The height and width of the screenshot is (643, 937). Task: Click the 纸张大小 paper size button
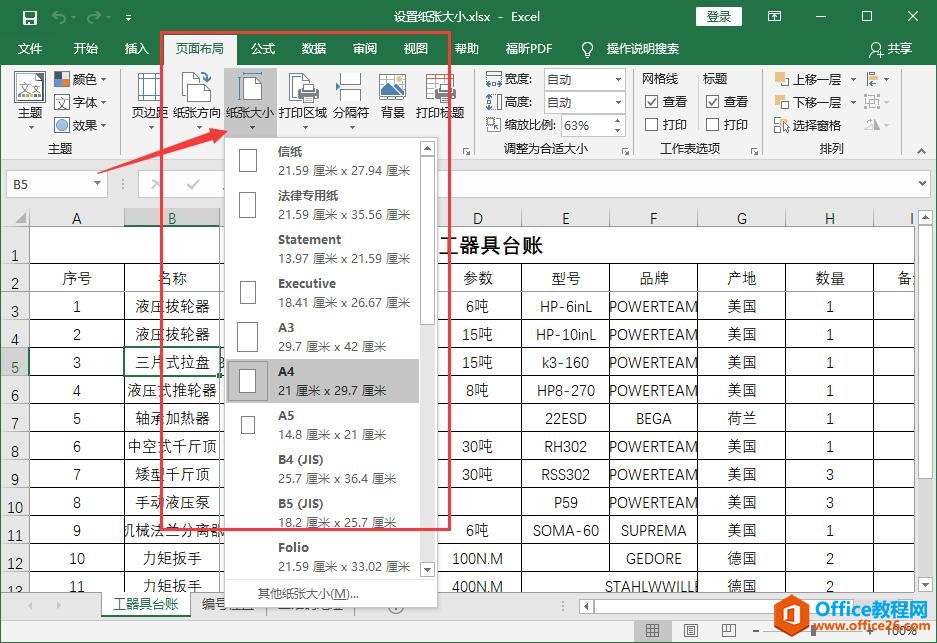pos(250,100)
